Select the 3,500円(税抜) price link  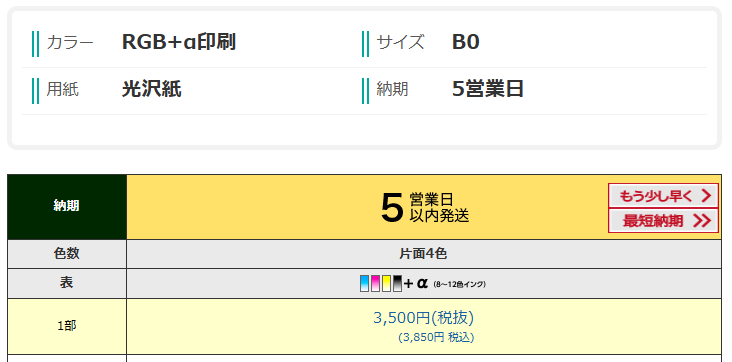[423, 318]
